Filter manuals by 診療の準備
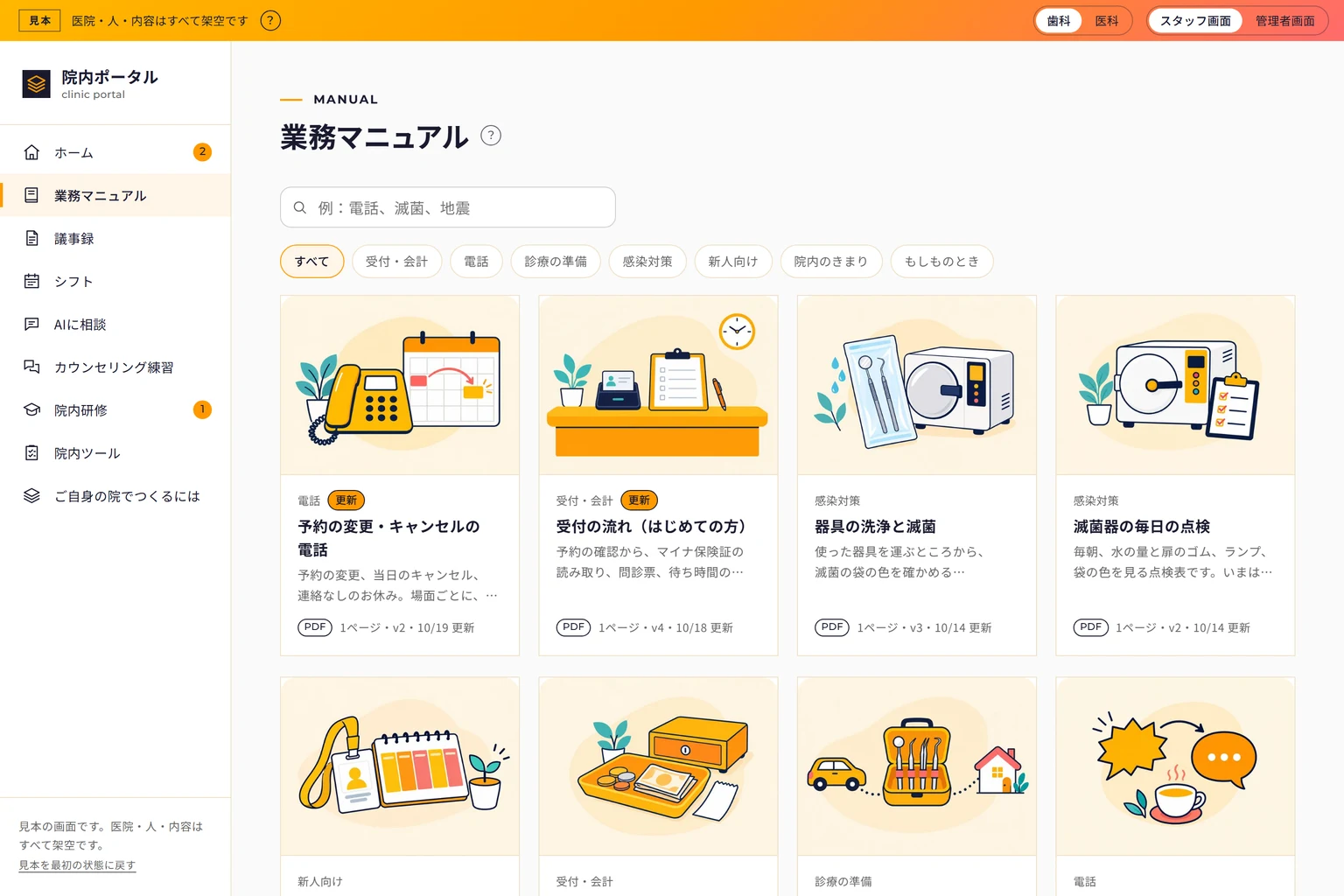1344x896 pixels. click(556, 262)
